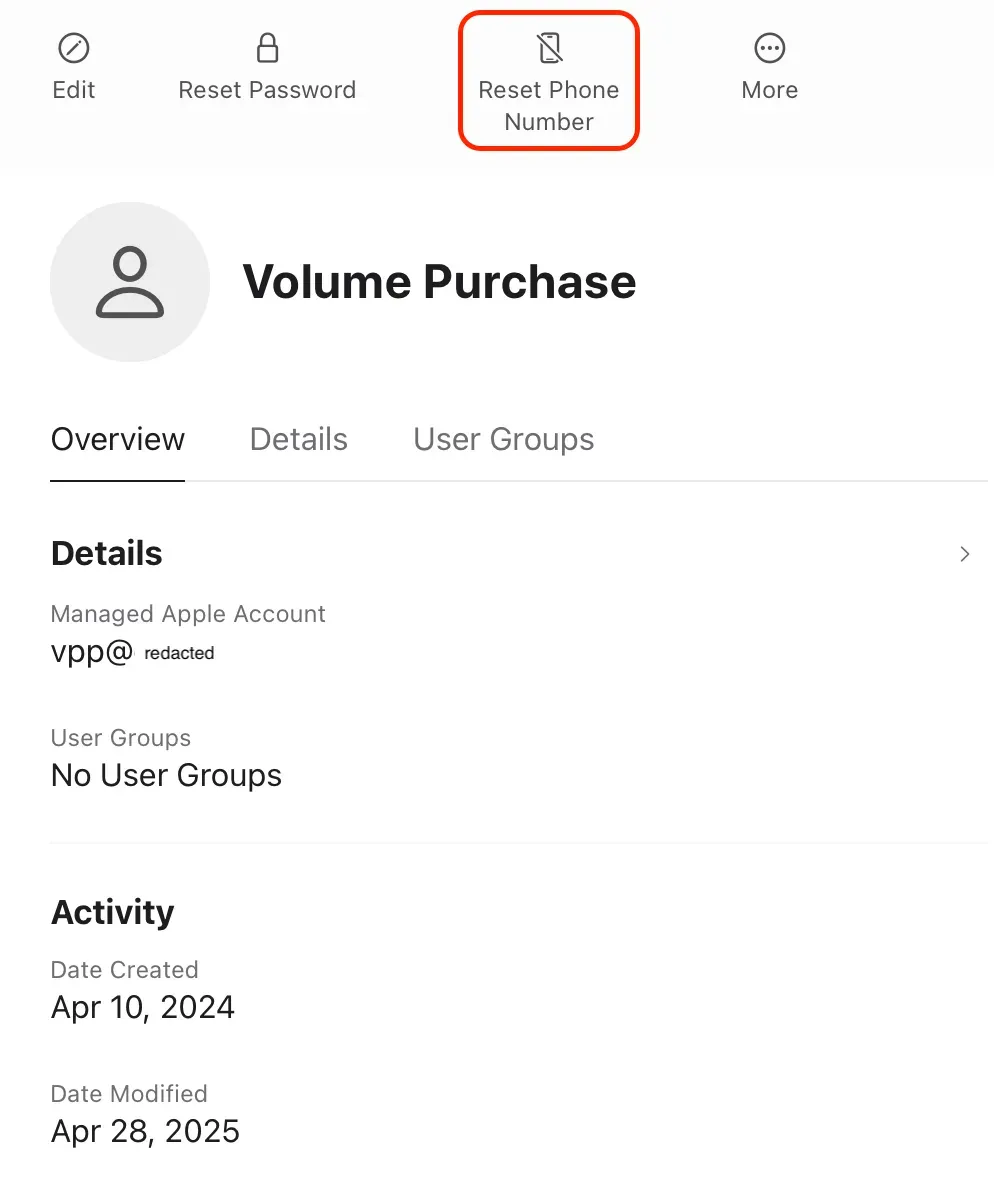The image size is (994, 1186).
Task: Click the redacted badge beside vpp@
Action: (x=179, y=653)
